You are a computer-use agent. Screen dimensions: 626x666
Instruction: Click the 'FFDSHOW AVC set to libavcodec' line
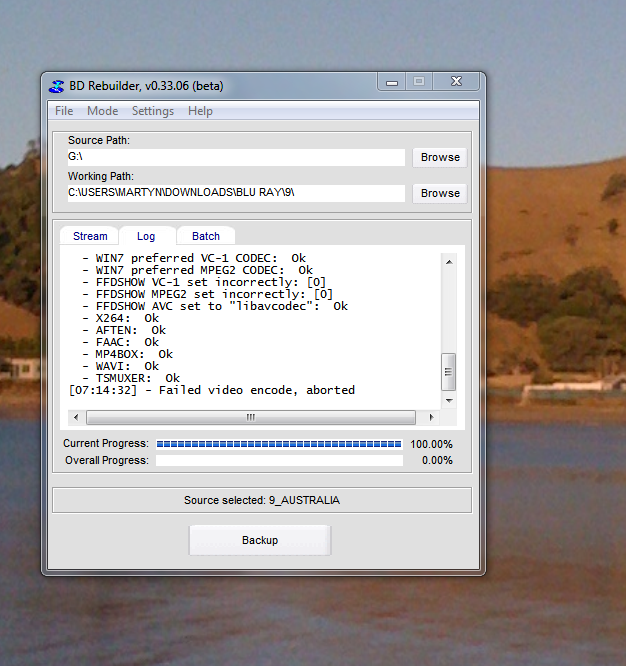[x=215, y=306]
